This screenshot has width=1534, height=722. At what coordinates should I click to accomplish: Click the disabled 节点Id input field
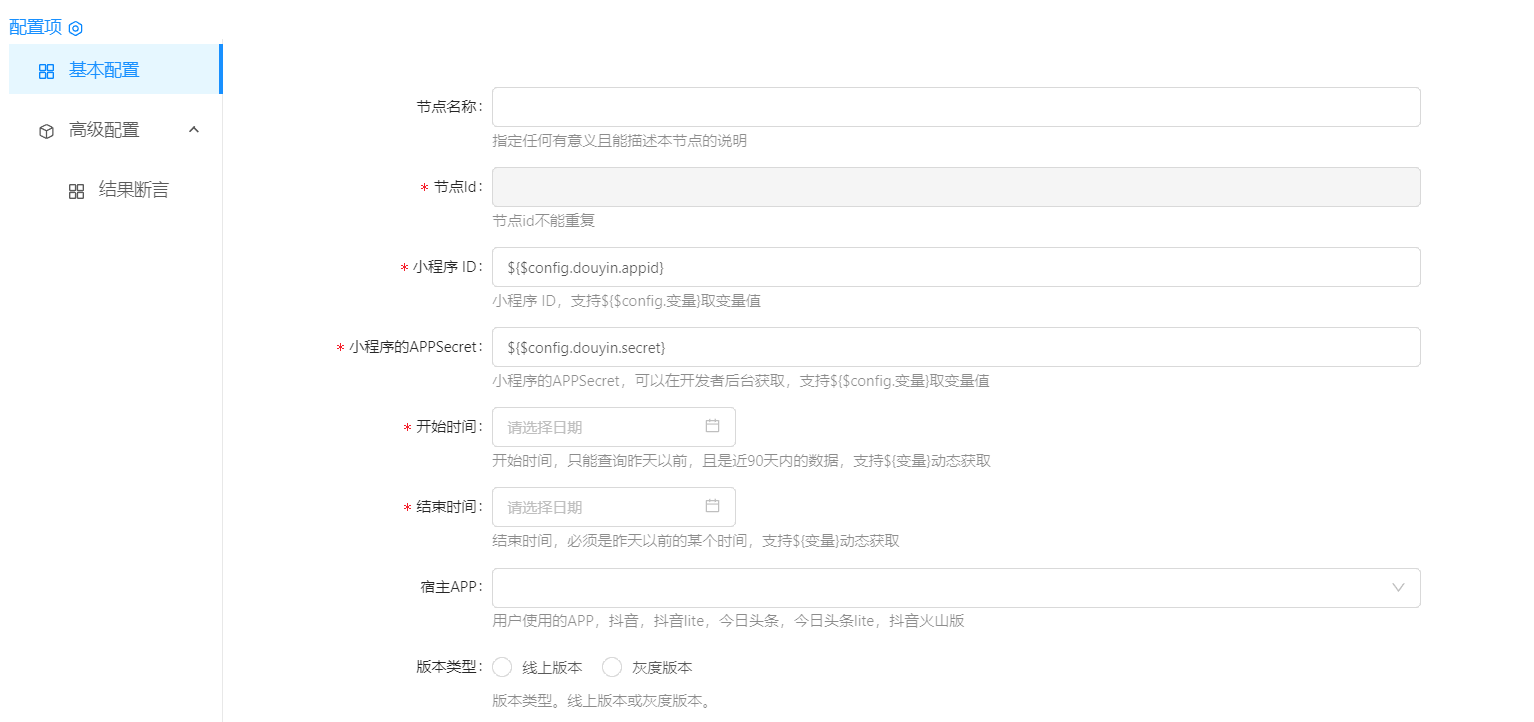click(955, 187)
